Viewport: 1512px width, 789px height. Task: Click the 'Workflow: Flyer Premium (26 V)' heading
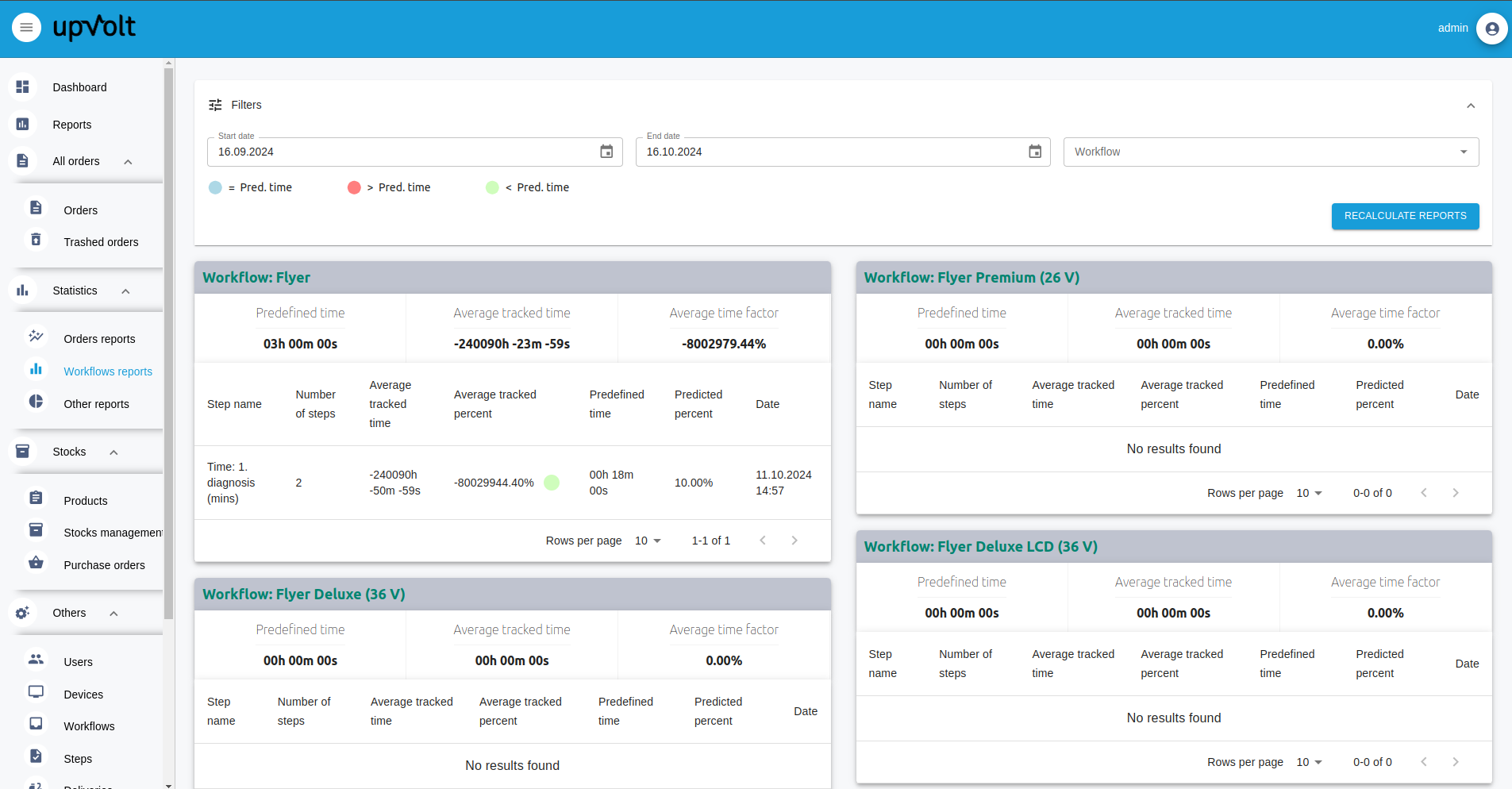coord(971,278)
